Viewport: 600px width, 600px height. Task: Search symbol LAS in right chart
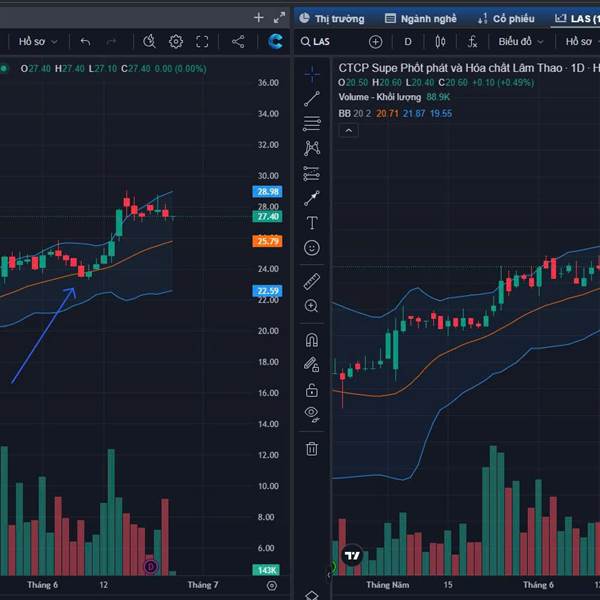(x=315, y=41)
